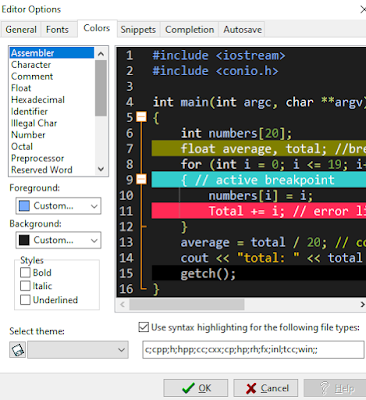Click the int main preview line
Image resolution: width=366 pixels, height=400 pixels.
(259, 102)
